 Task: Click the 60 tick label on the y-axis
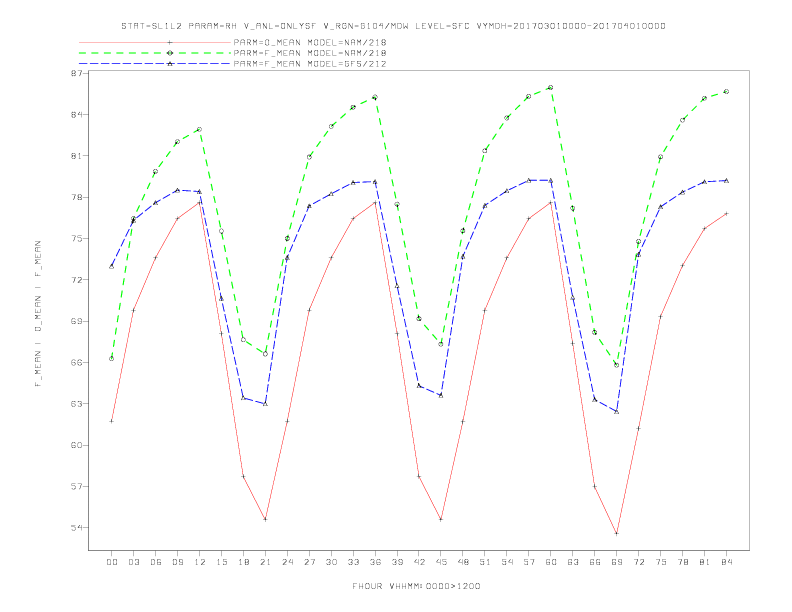click(x=76, y=445)
